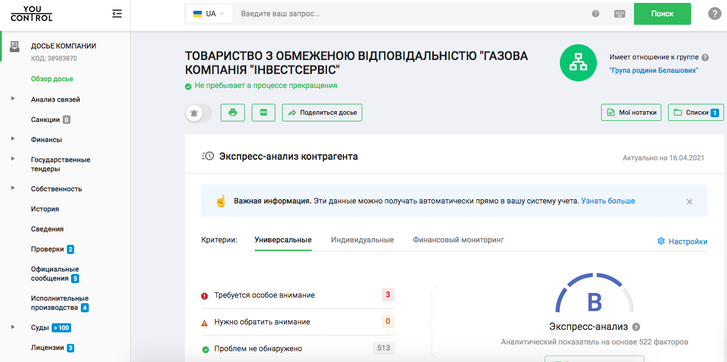Open Анализ связей menu item
The width and height of the screenshot is (727, 362).
pos(56,99)
